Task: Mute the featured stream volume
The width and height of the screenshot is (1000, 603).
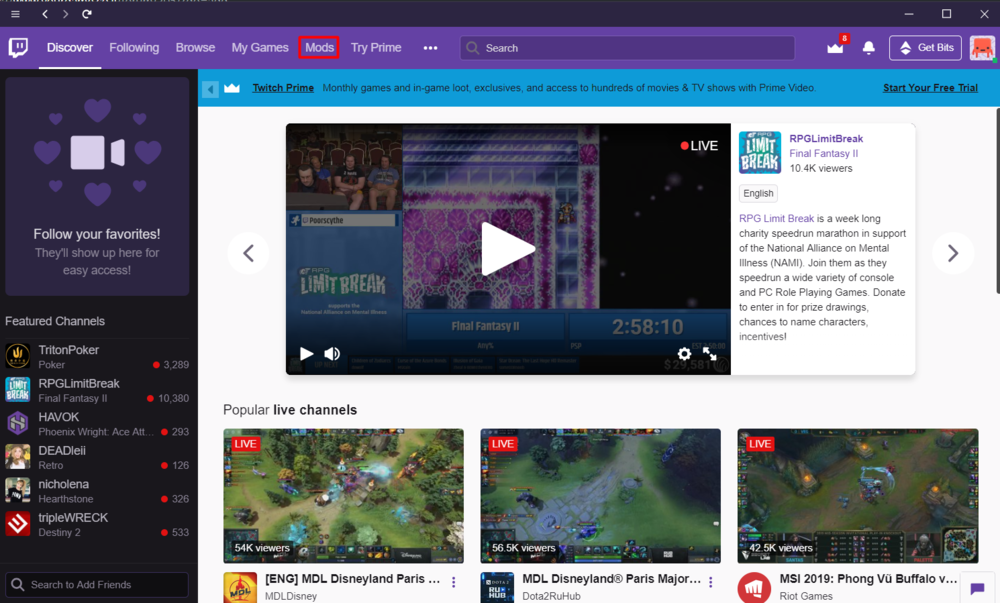Action: coord(332,354)
